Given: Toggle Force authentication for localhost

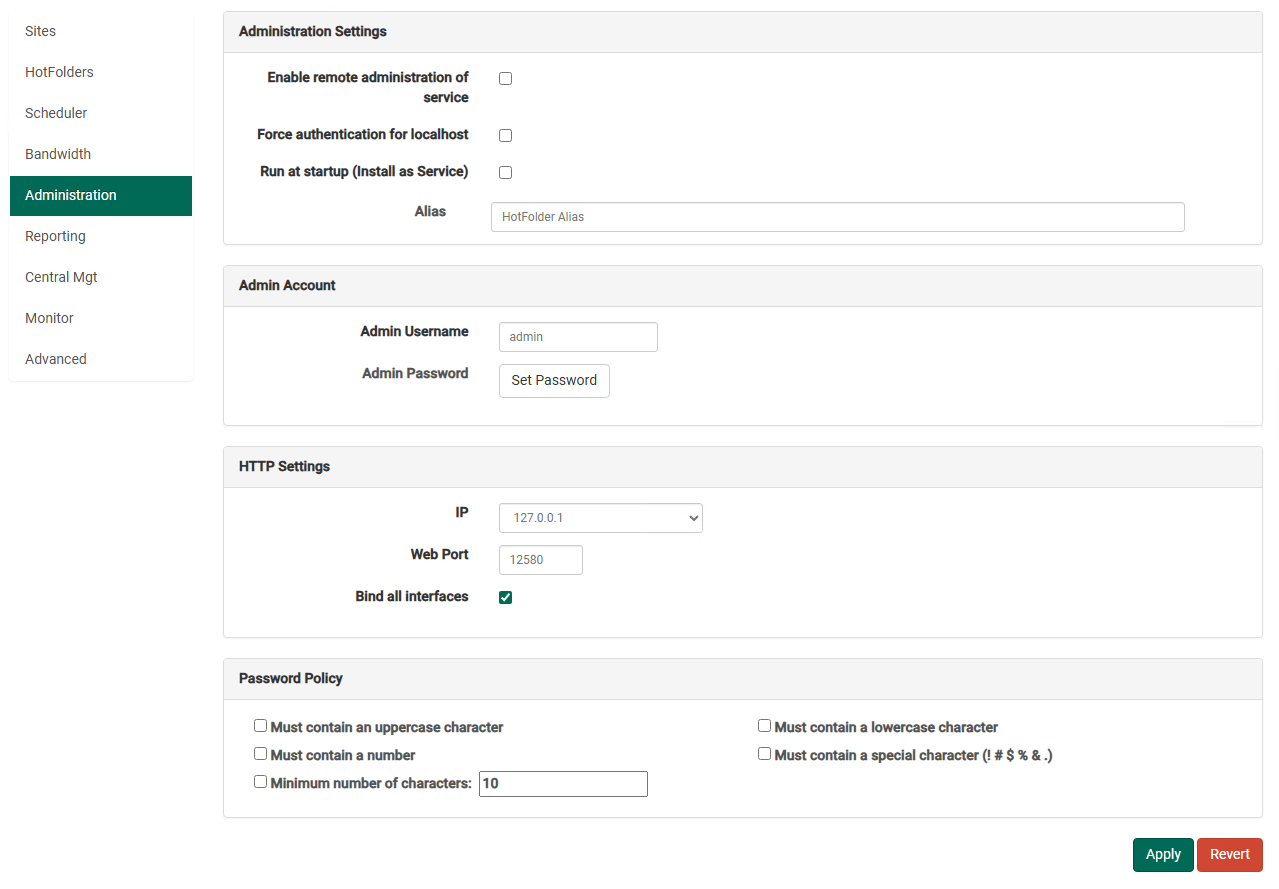Looking at the screenshot, I should click(x=506, y=135).
